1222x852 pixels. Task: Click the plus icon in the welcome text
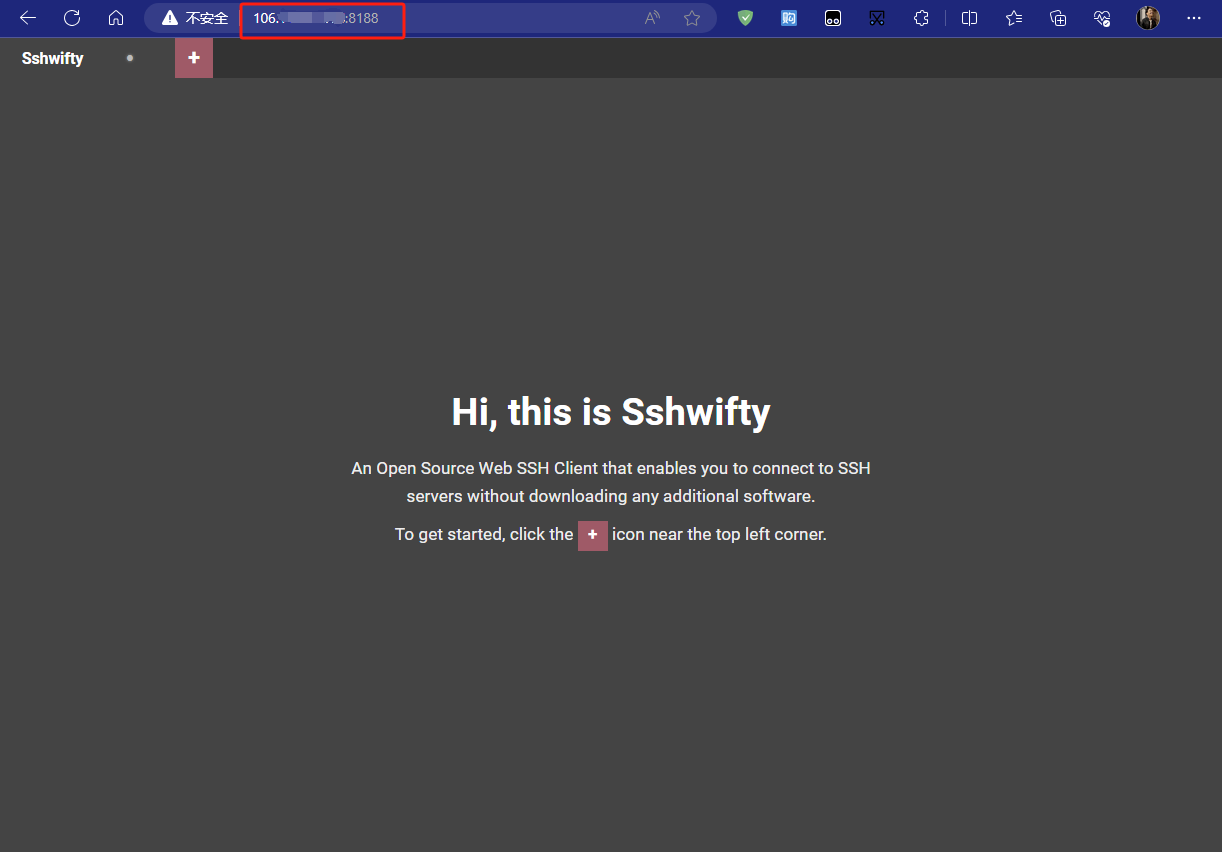point(593,535)
